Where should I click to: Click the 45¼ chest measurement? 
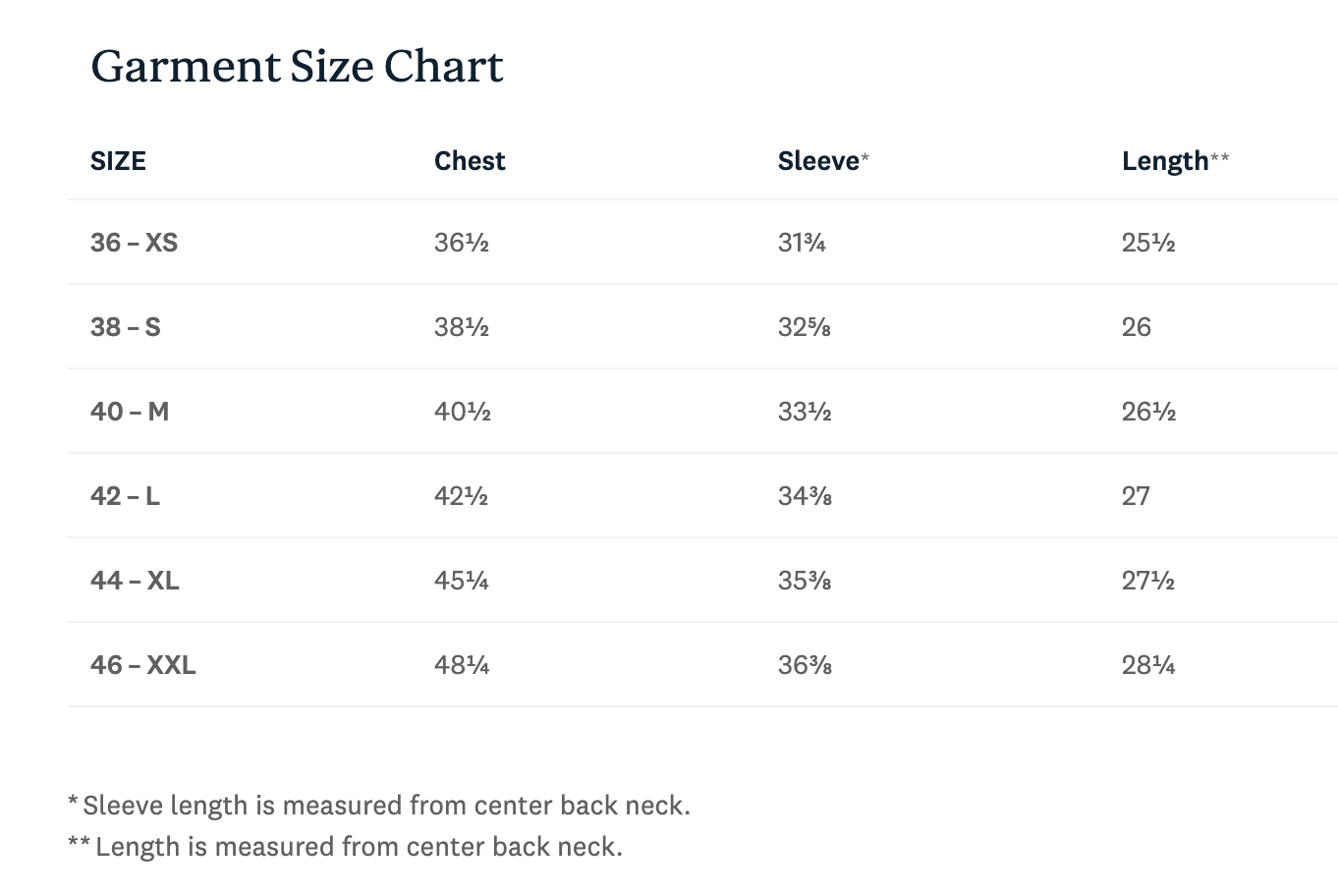[462, 581]
